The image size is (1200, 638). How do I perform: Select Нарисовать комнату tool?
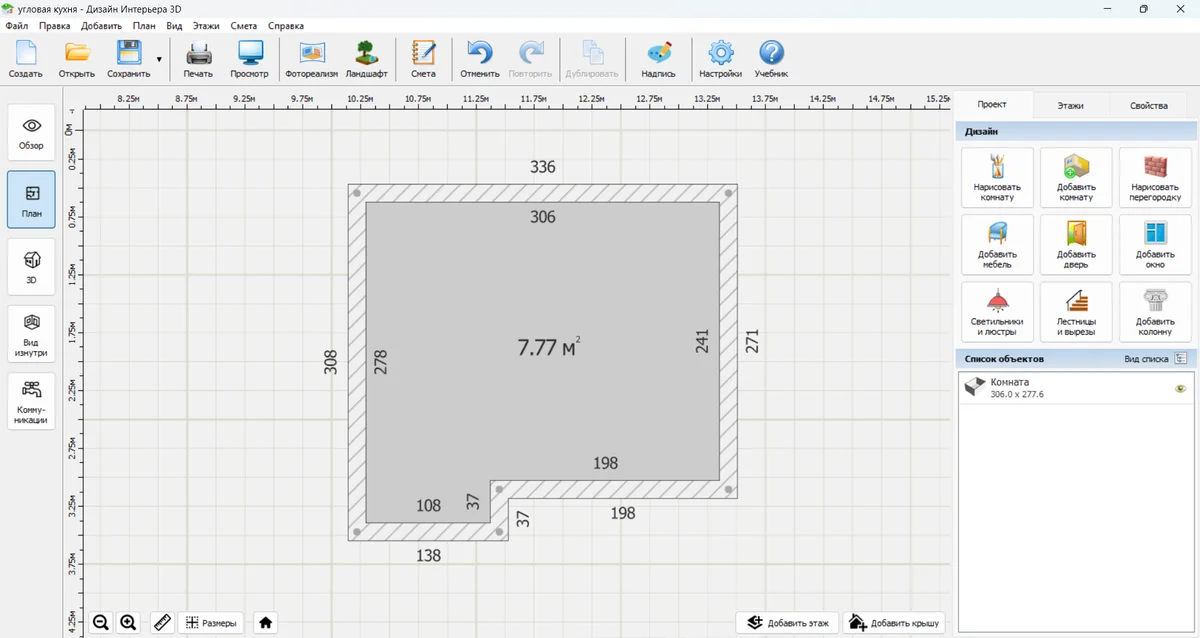click(997, 177)
